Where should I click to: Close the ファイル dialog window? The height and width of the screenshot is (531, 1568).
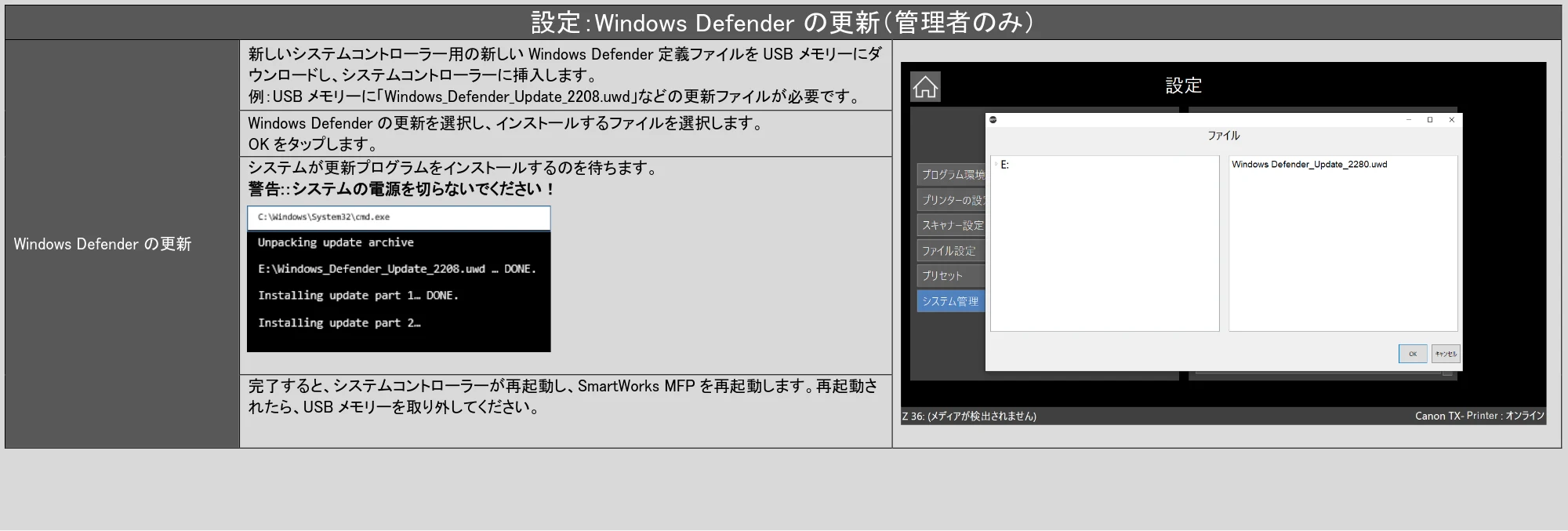[x=1451, y=120]
